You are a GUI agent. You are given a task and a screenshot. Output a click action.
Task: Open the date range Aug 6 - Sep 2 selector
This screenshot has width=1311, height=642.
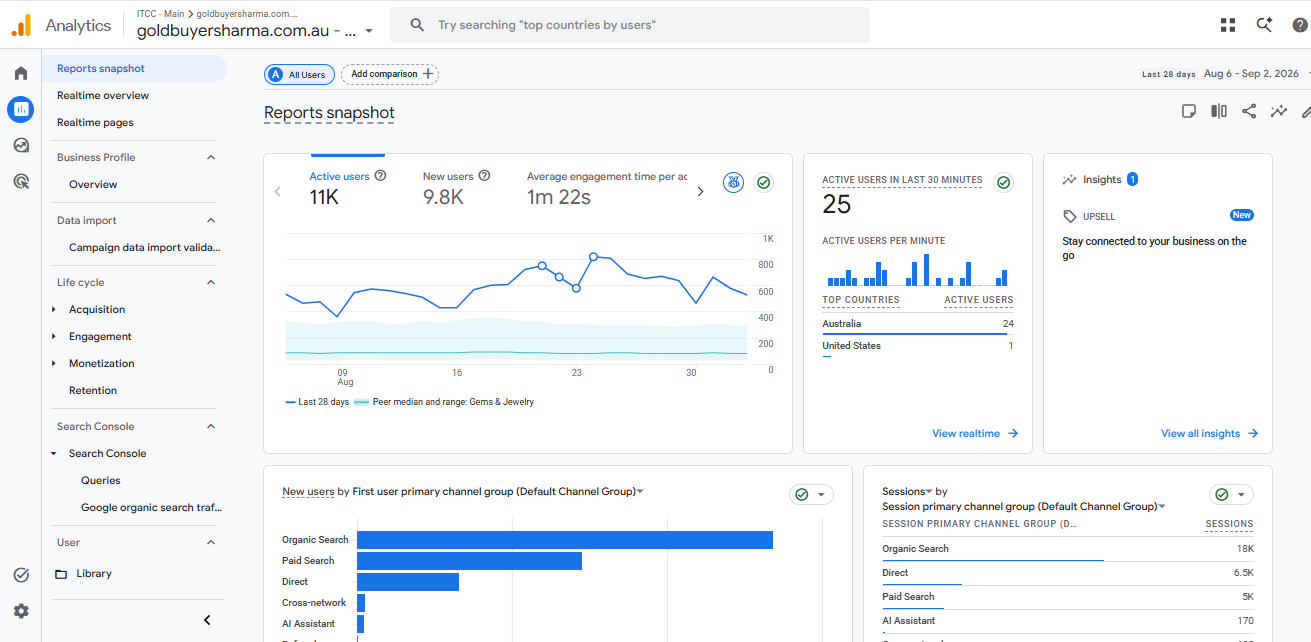tap(1251, 74)
